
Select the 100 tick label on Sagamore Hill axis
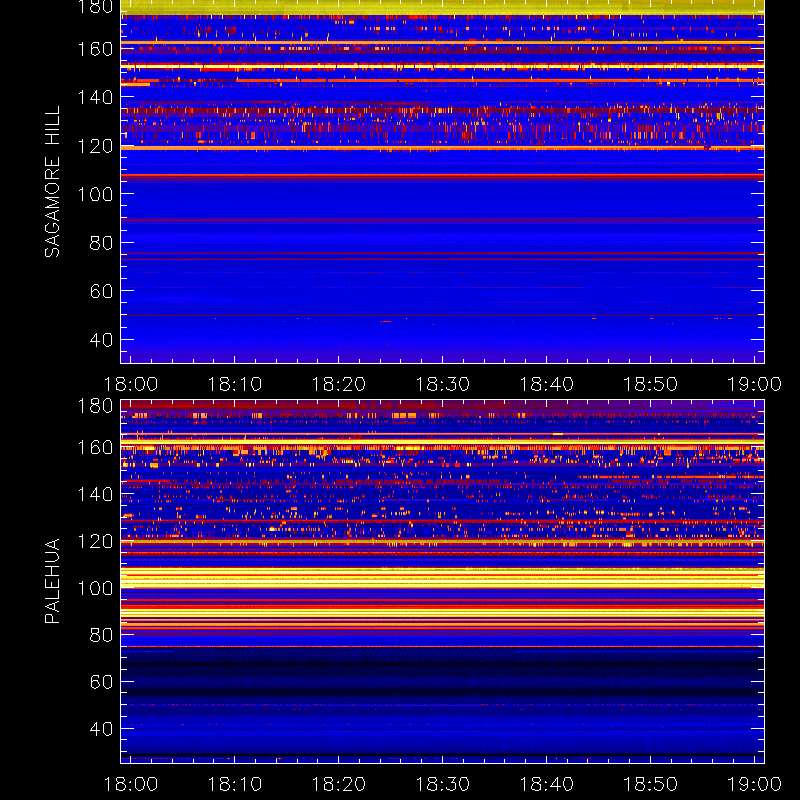pyautogui.click(x=95, y=194)
